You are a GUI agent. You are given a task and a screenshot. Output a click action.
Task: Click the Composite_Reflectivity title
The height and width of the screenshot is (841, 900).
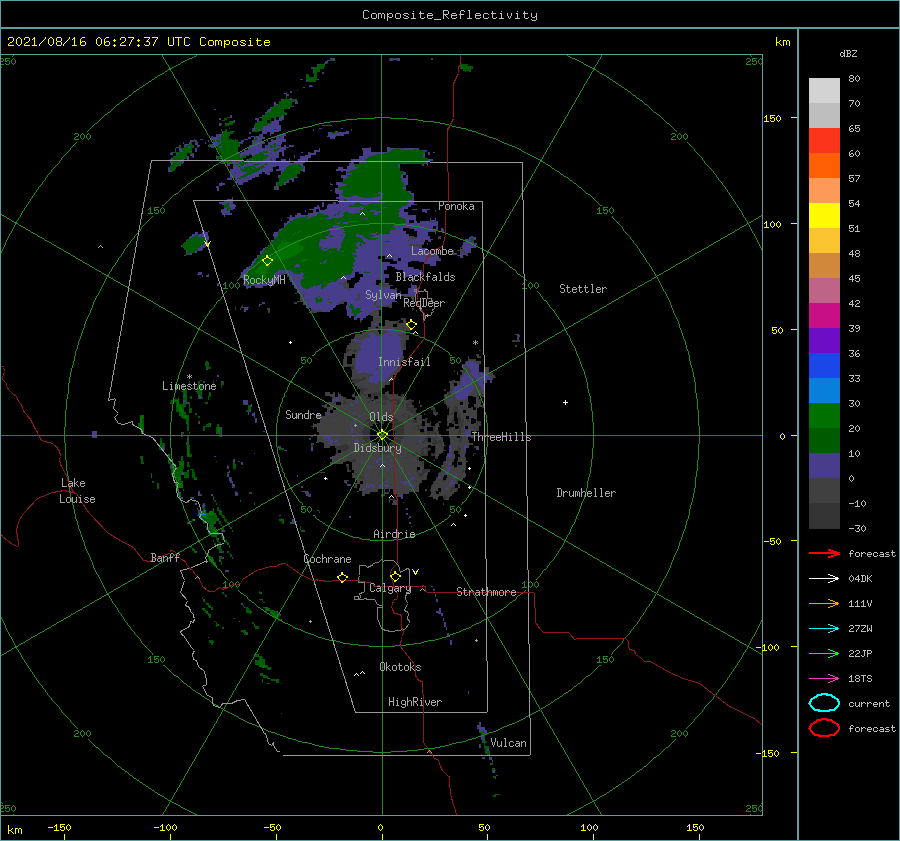[x=450, y=15]
